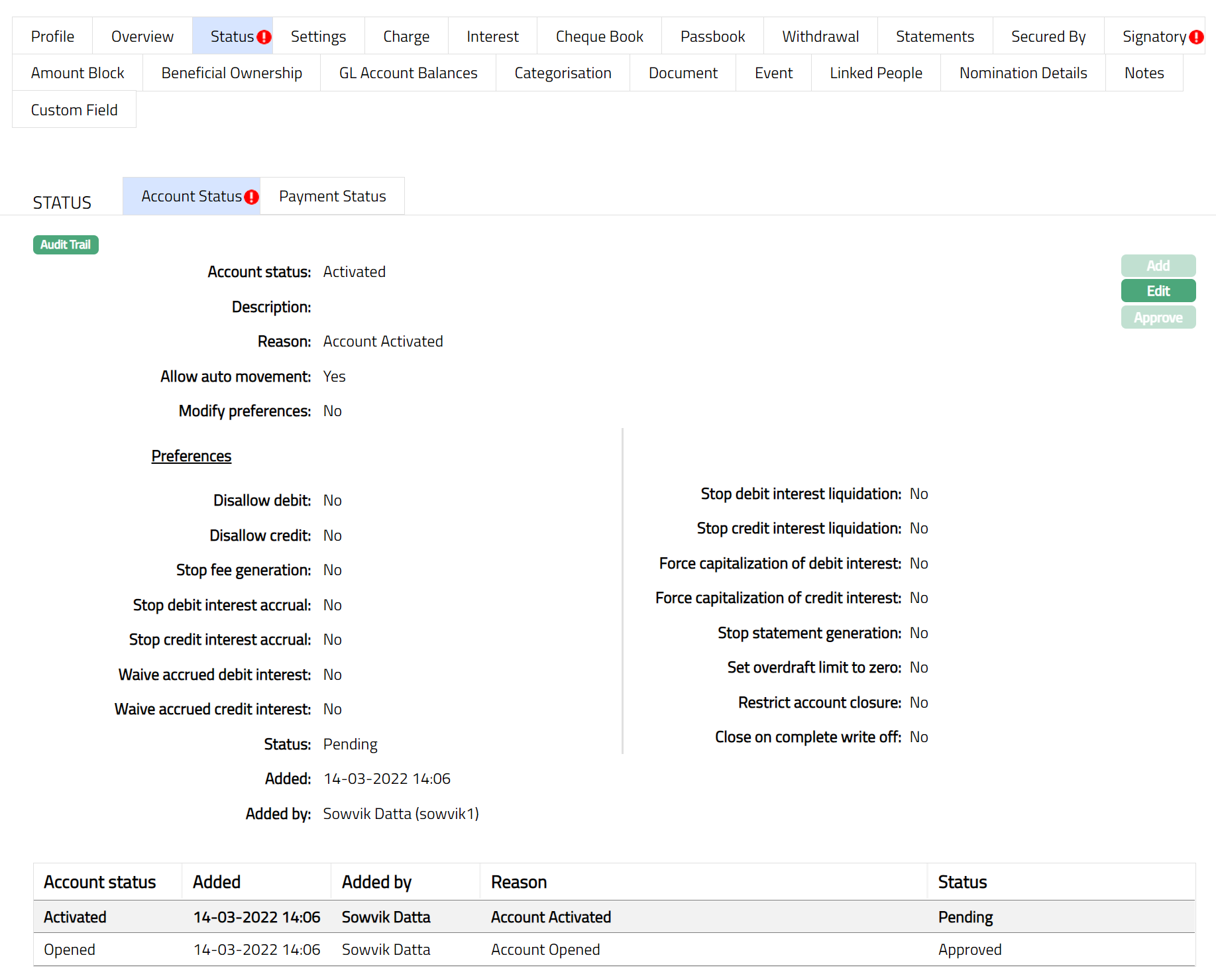Open the Custom Field tab

pyautogui.click(x=74, y=110)
